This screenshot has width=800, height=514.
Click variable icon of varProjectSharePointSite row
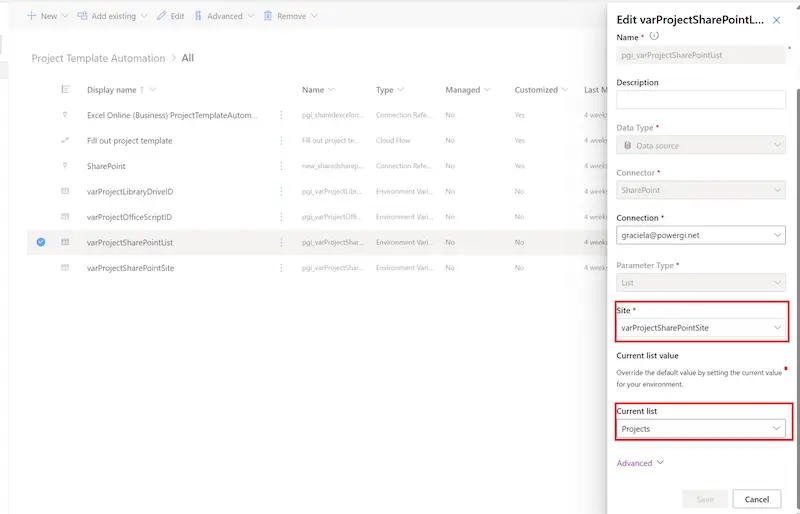pos(65,267)
